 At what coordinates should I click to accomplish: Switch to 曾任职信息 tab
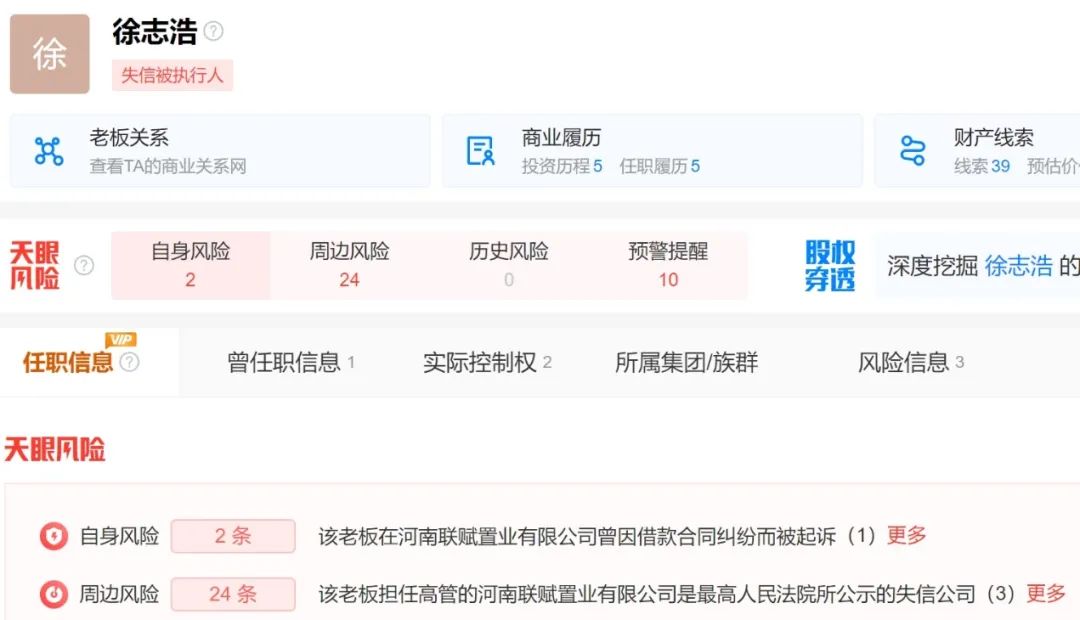[290, 362]
